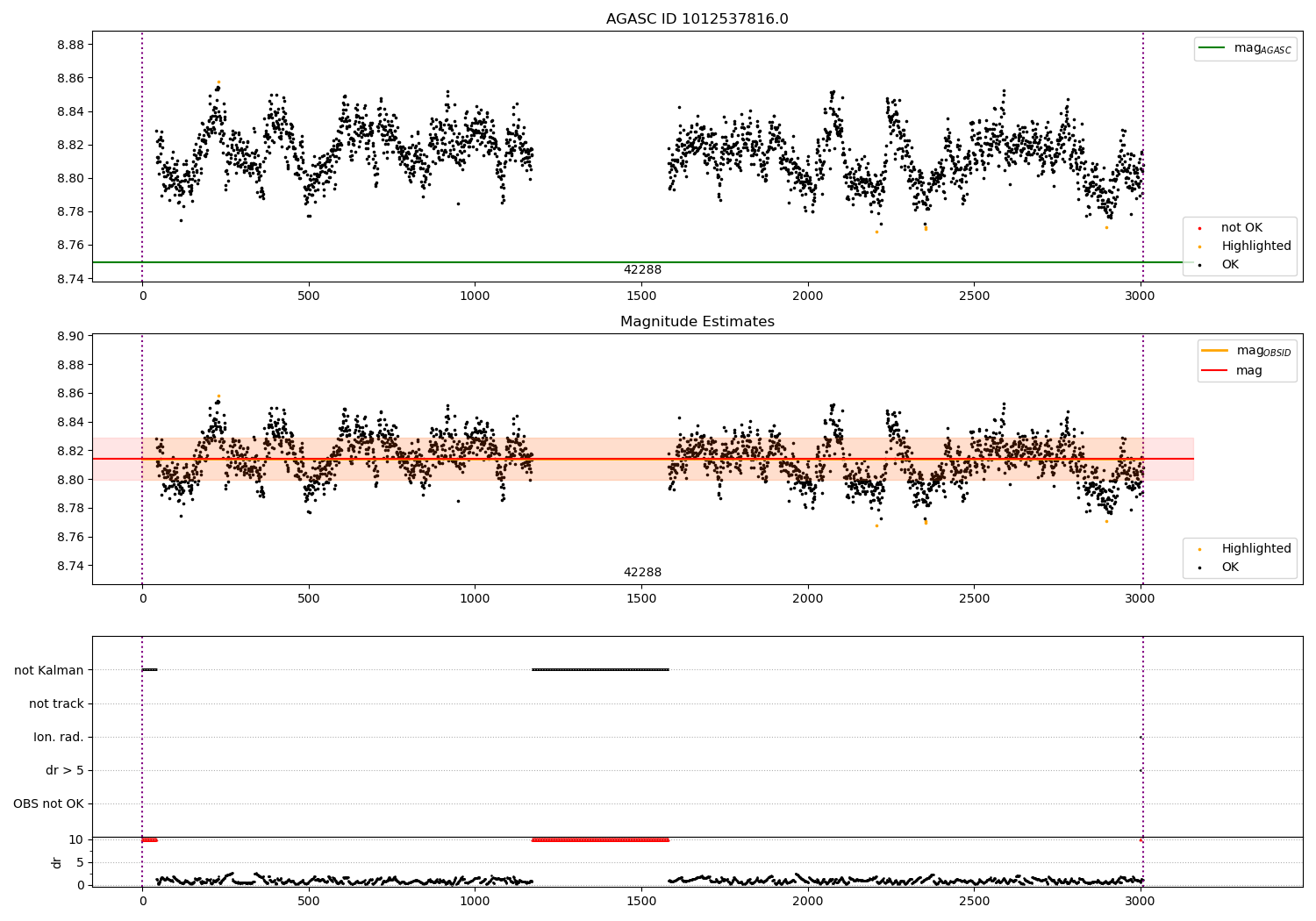The width and height of the screenshot is (1316, 921).
Task: Select 'Highlighted' legend entry in Magnitude Estimates plot
Action: pos(1255,549)
